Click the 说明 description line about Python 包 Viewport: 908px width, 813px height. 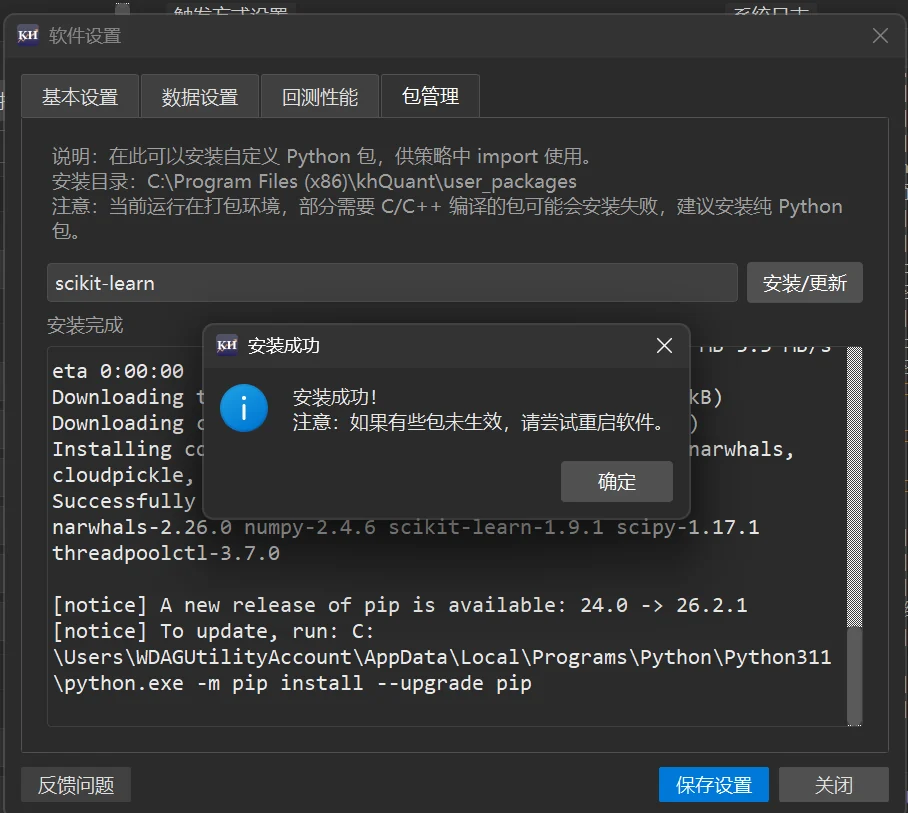coord(321,156)
